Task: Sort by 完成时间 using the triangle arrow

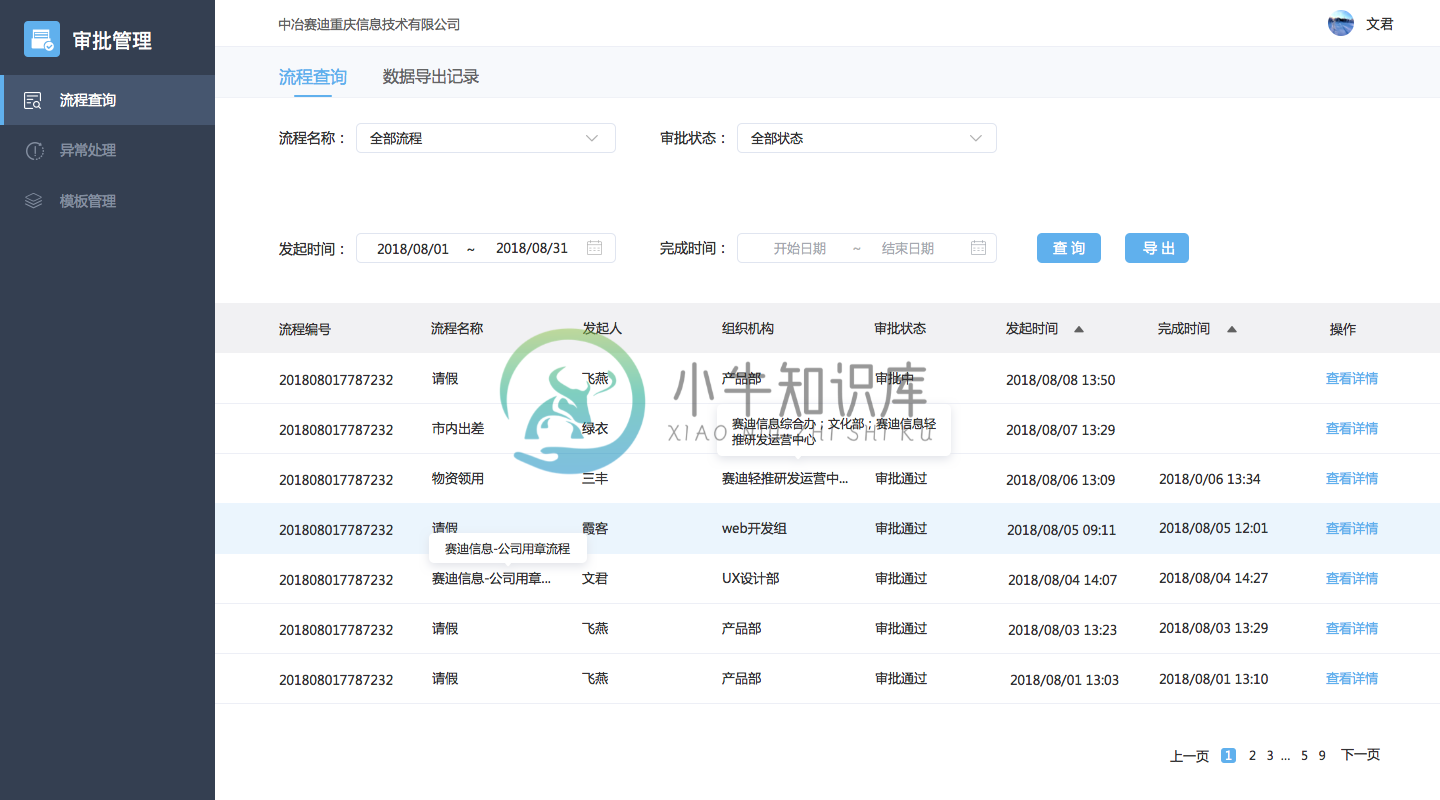Action: [1232, 329]
